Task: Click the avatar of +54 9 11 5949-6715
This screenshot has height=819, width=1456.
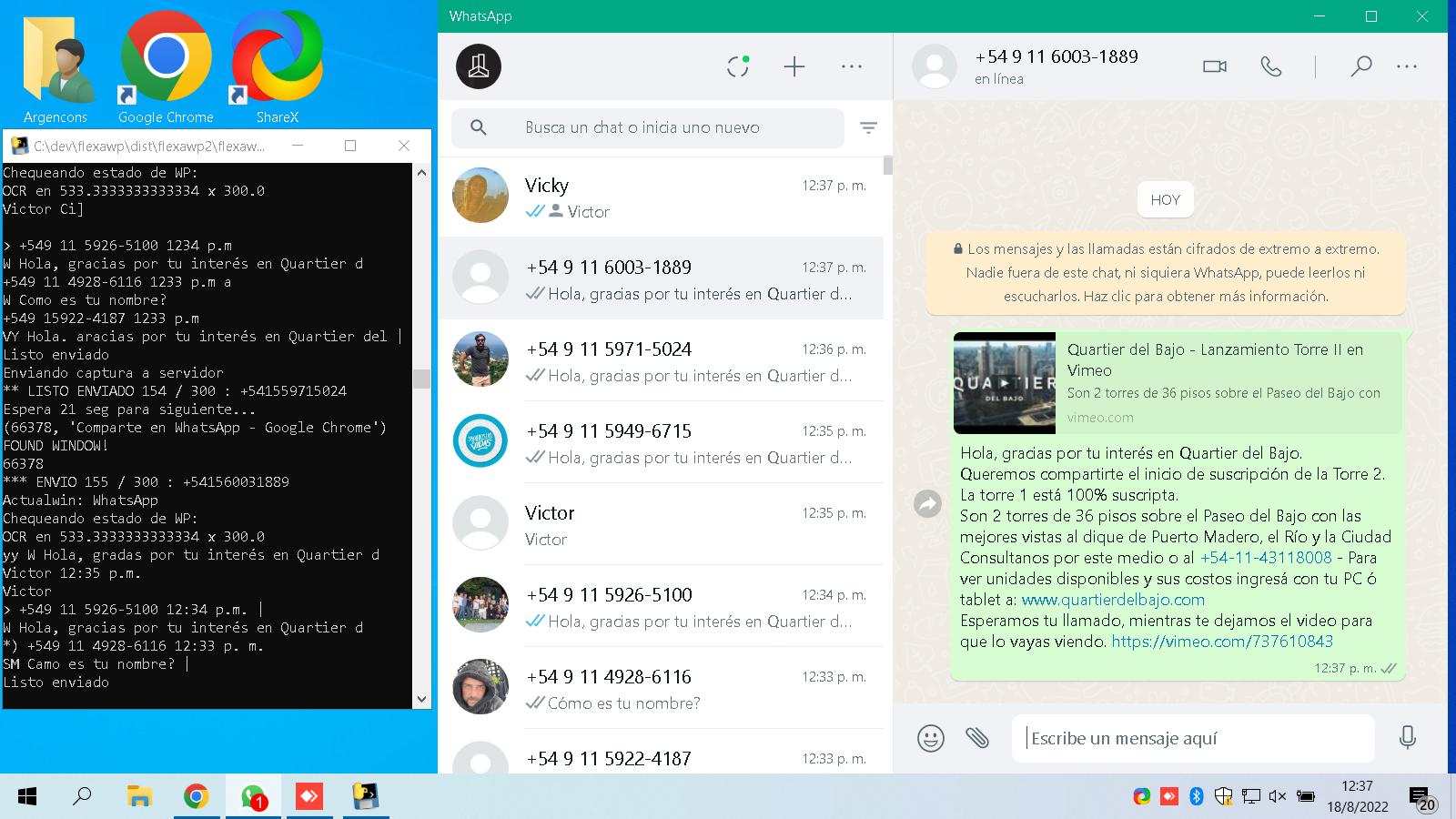Action: [480, 441]
